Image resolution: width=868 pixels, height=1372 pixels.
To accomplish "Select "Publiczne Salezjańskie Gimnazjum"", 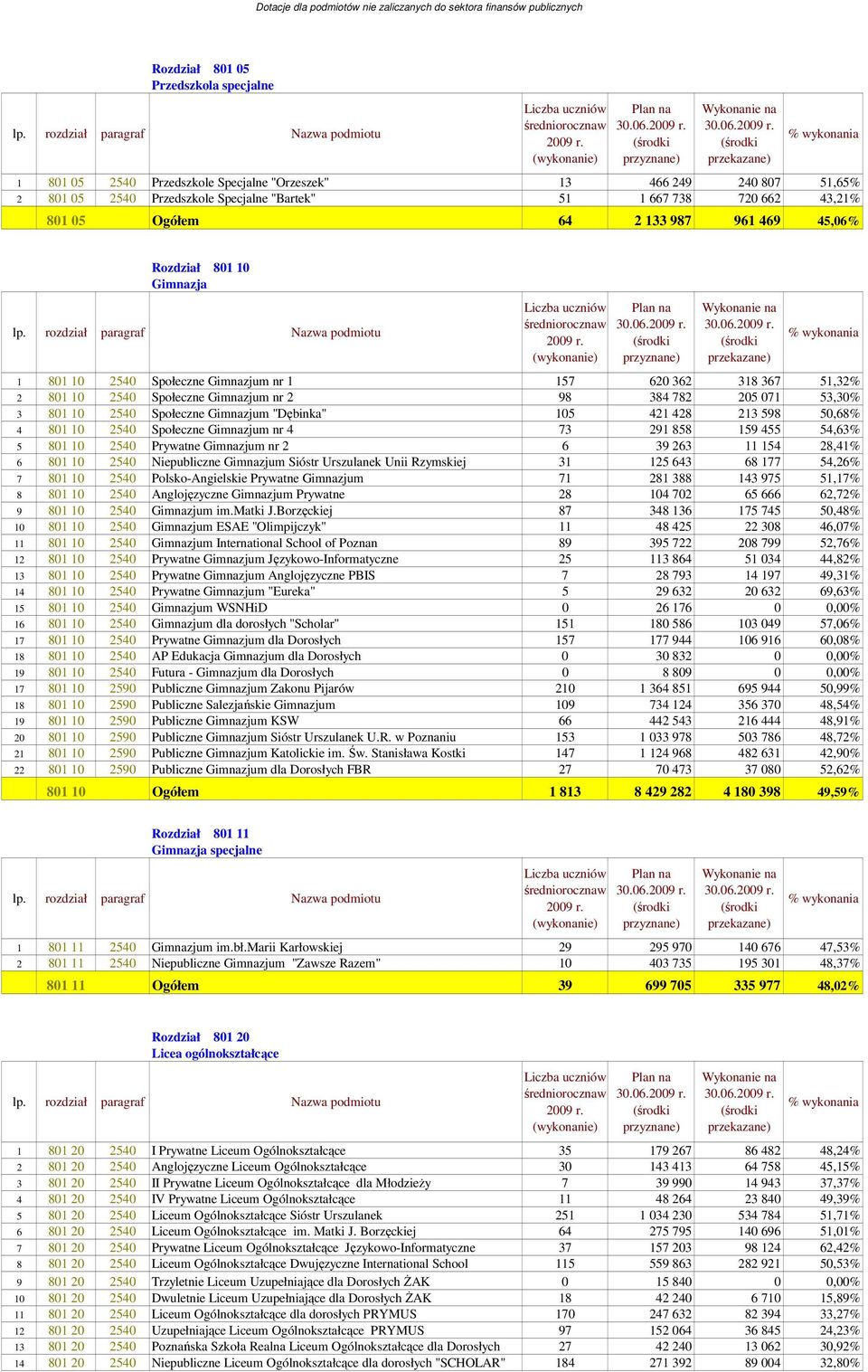I will 244,707.
